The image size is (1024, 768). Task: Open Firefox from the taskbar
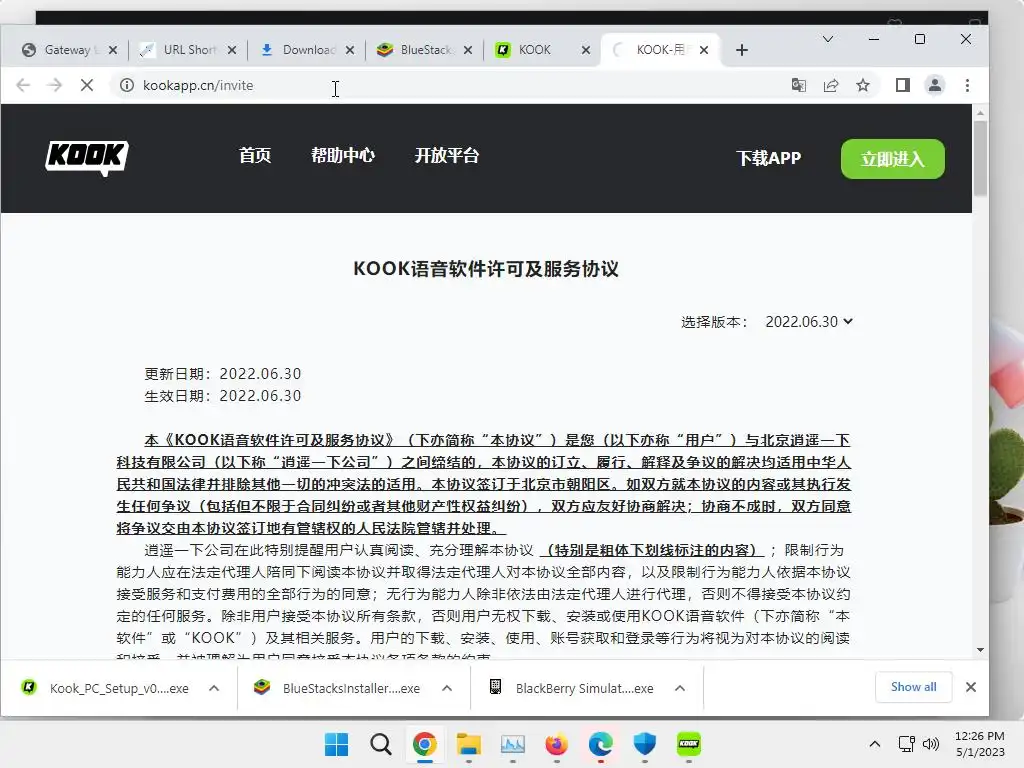click(556, 744)
